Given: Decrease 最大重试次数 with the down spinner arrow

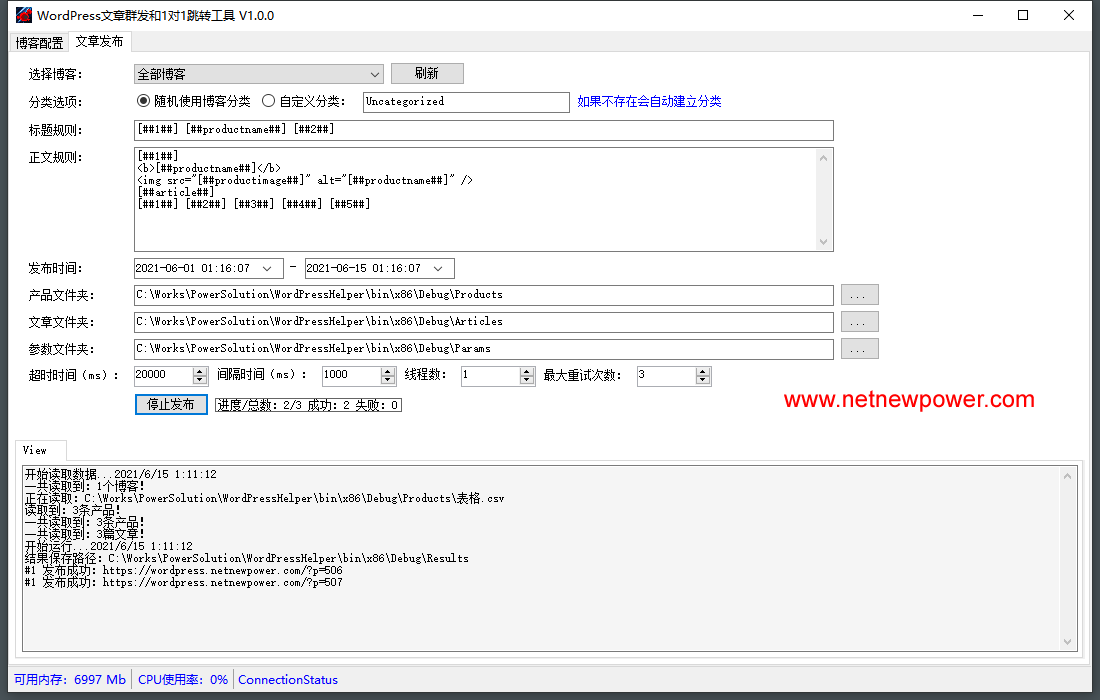Looking at the screenshot, I should click(x=703, y=380).
